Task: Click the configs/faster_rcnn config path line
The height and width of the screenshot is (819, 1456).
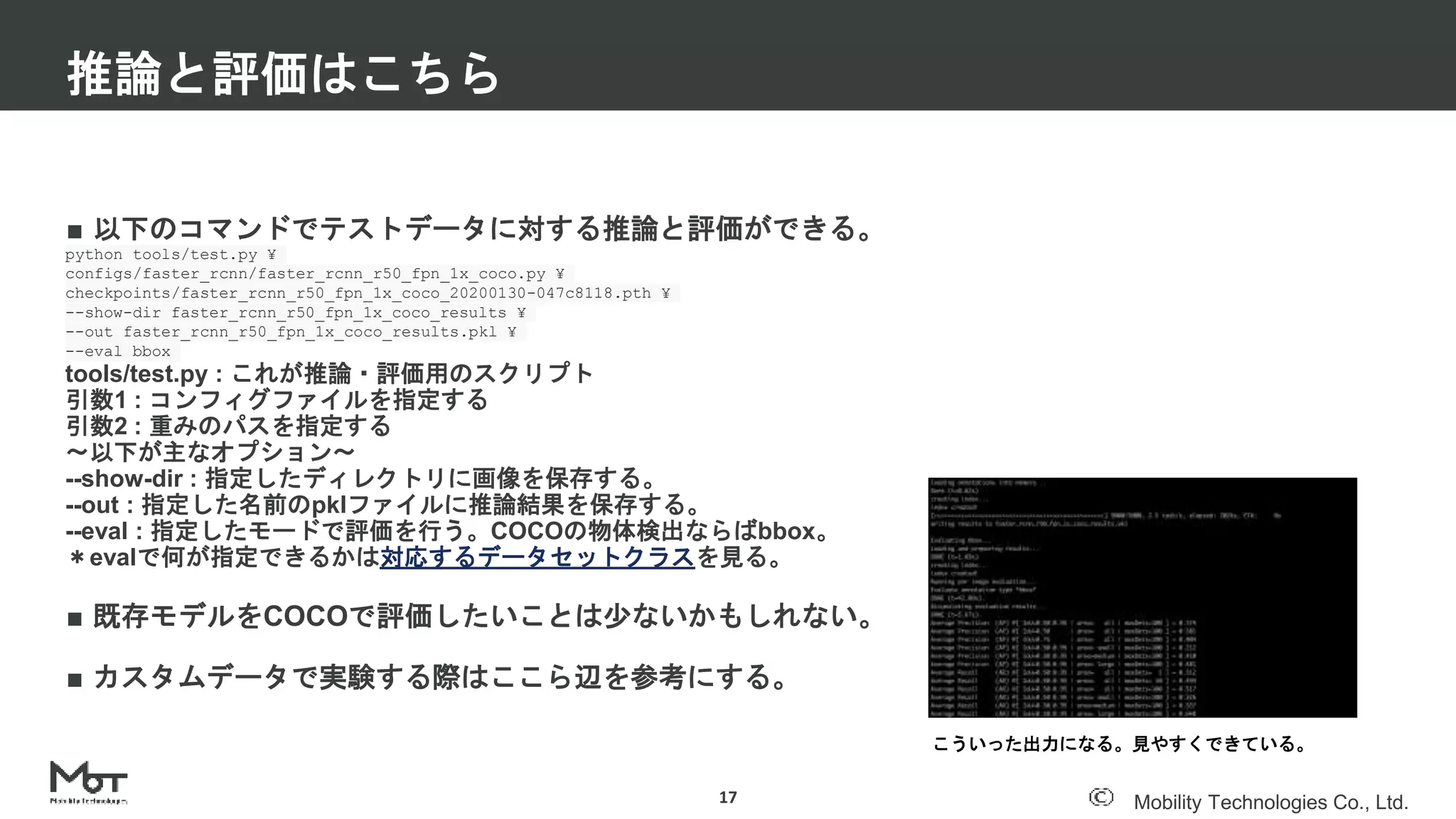Action: [x=315, y=274]
